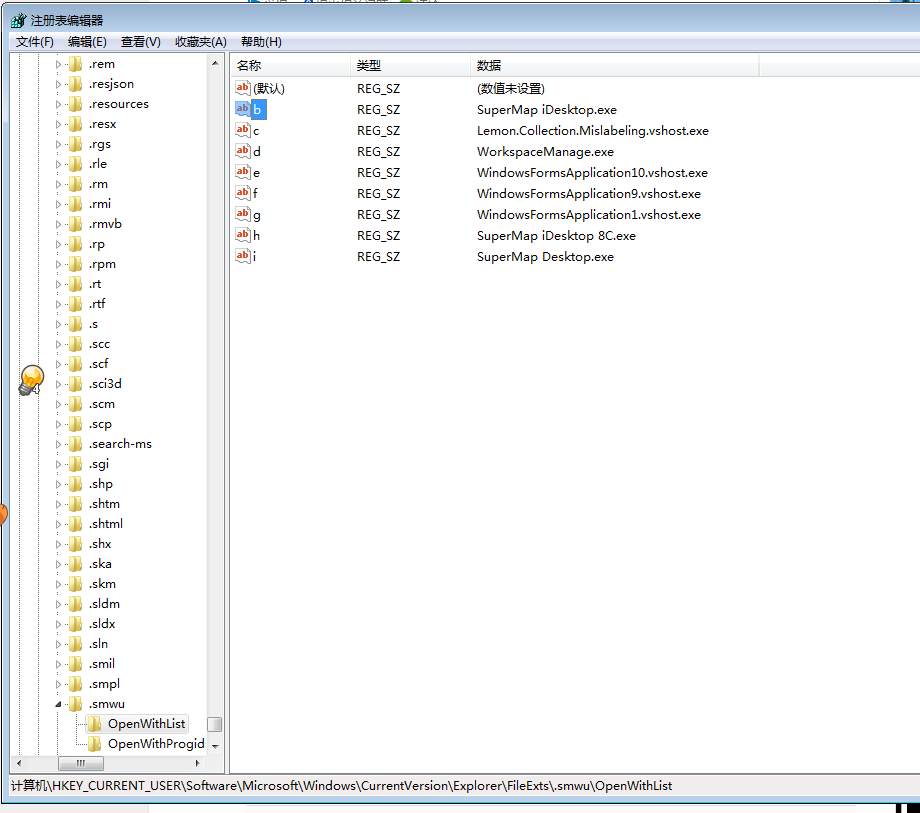Click the OpenWithProgid folder icon

click(95, 744)
